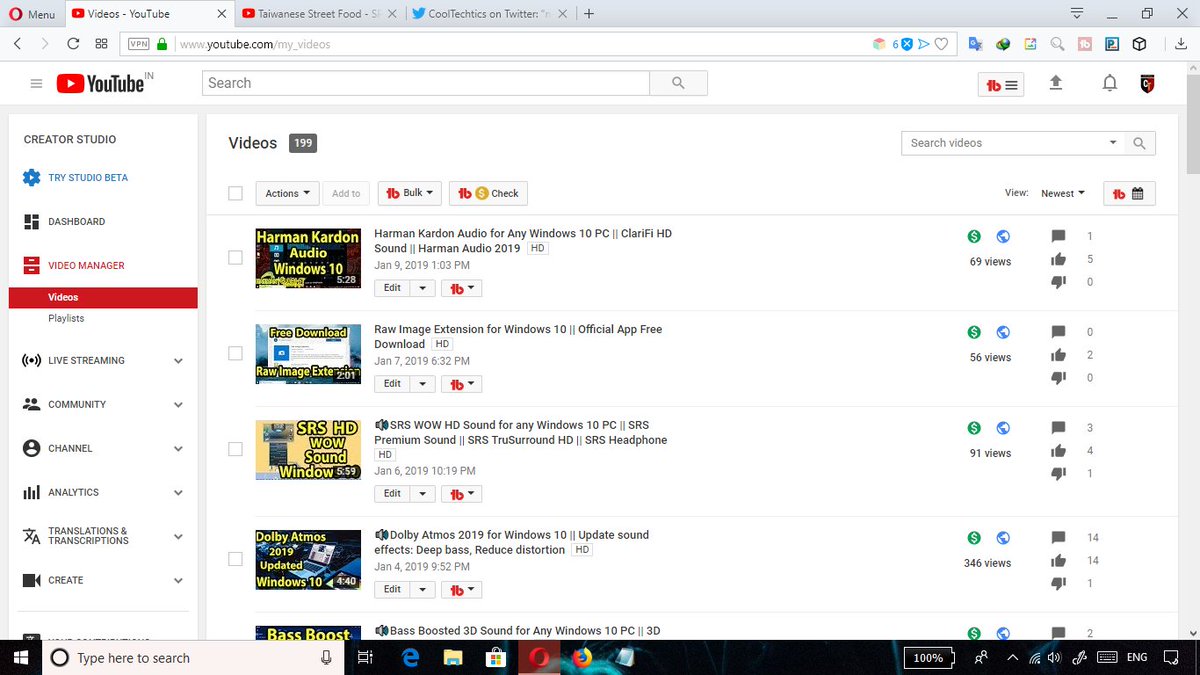Screen dimensions: 1200x675
Task: Open Firefox from the taskbar
Action: coord(581,657)
